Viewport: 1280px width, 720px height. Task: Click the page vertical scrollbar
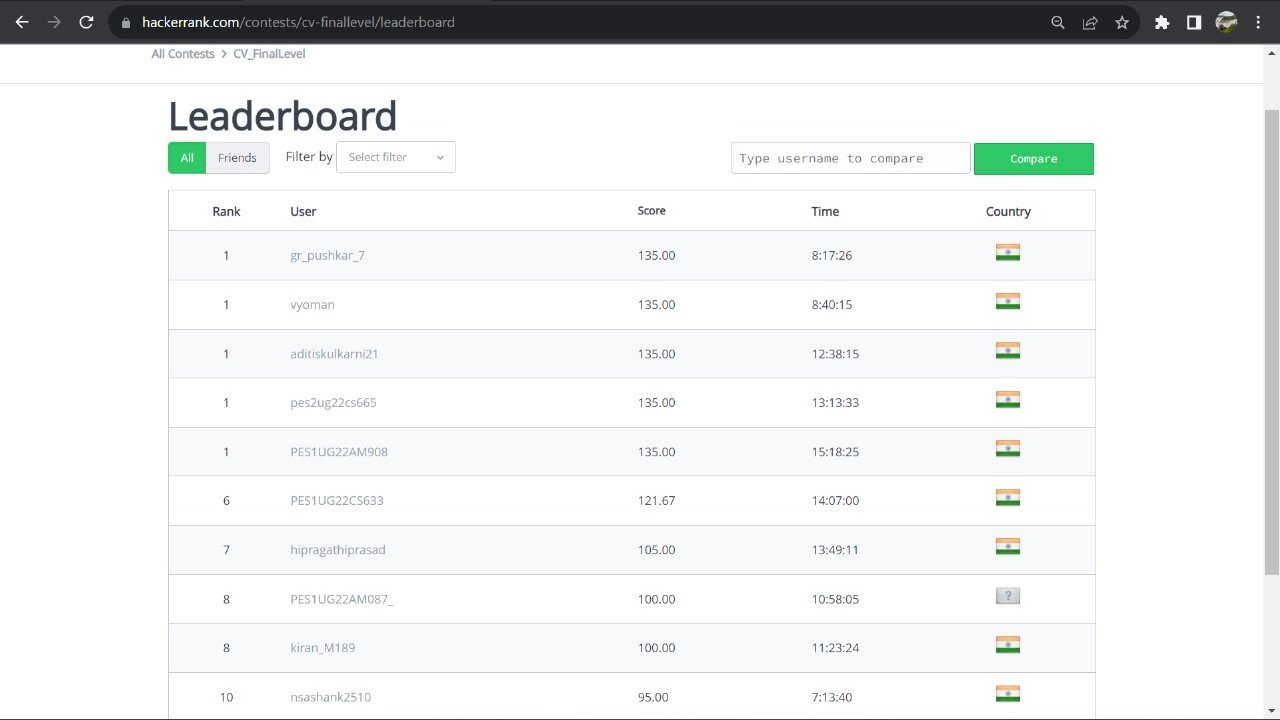coord(1271,340)
